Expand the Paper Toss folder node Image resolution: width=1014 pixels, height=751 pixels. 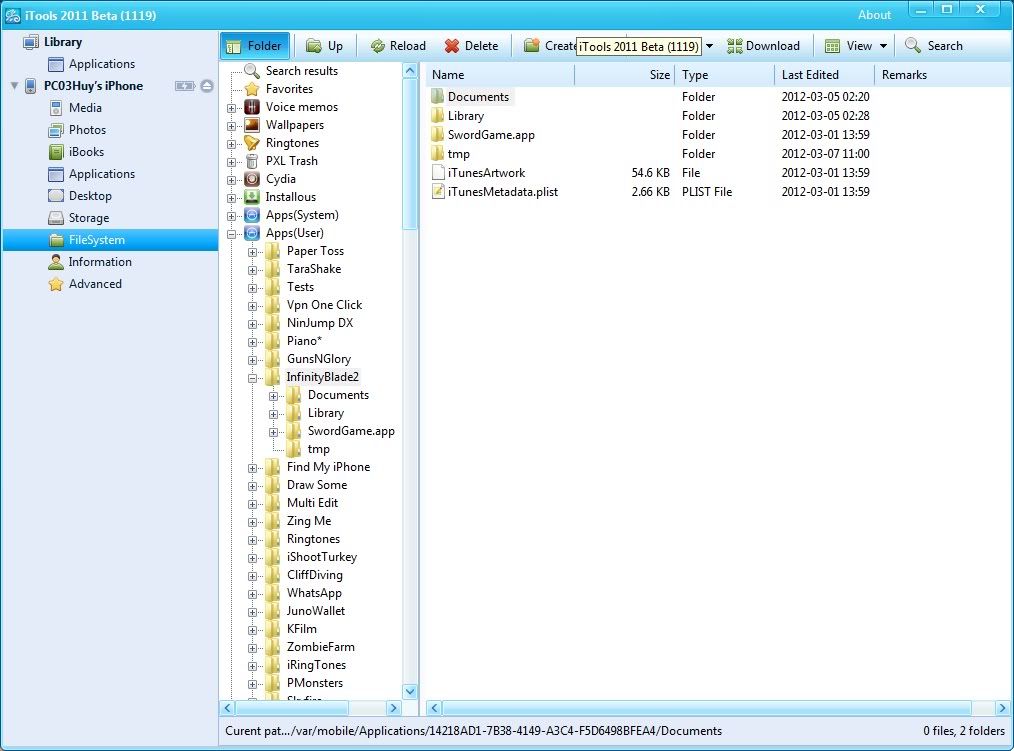click(253, 252)
